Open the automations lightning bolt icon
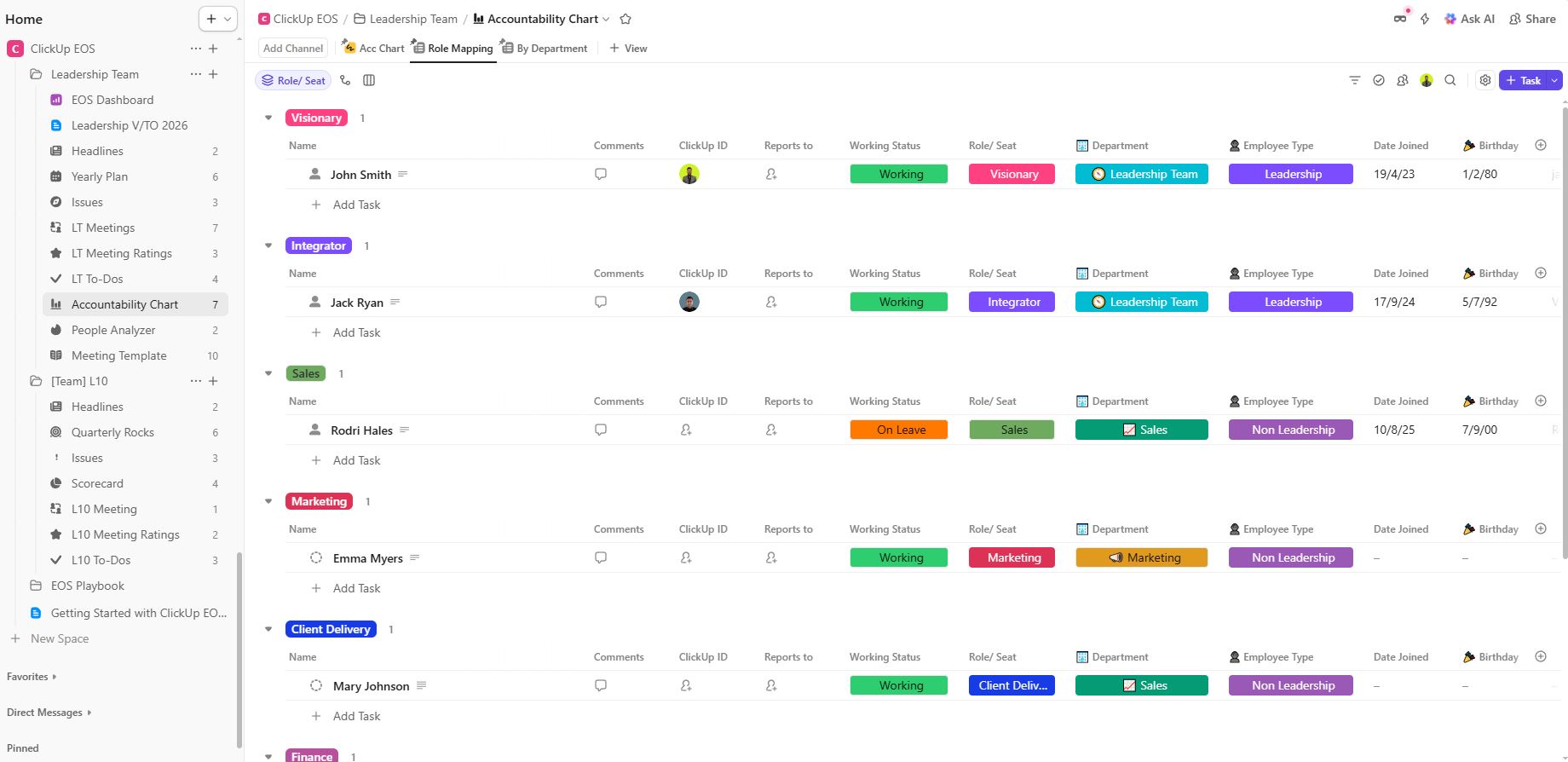Viewport: 1568px width, 762px height. pyautogui.click(x=1425, y=19)
